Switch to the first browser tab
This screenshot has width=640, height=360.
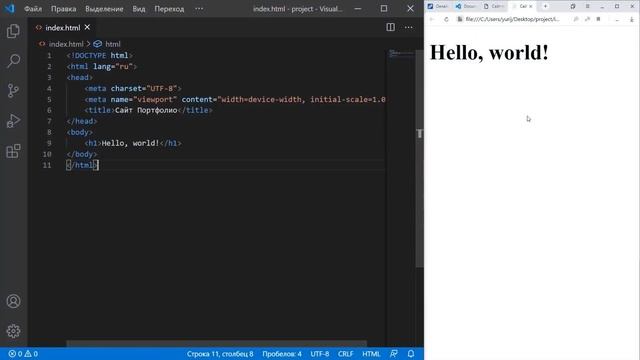coord(438,6)
